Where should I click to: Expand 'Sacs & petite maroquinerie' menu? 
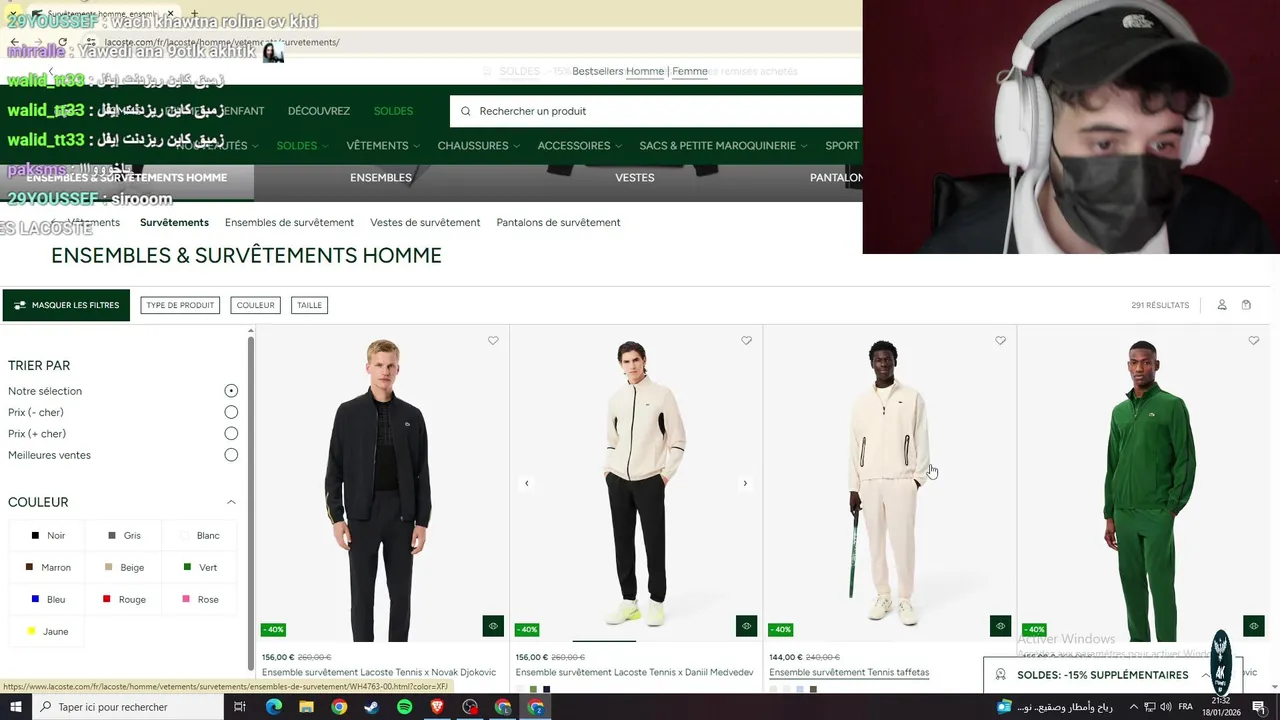tap(723, 146)
